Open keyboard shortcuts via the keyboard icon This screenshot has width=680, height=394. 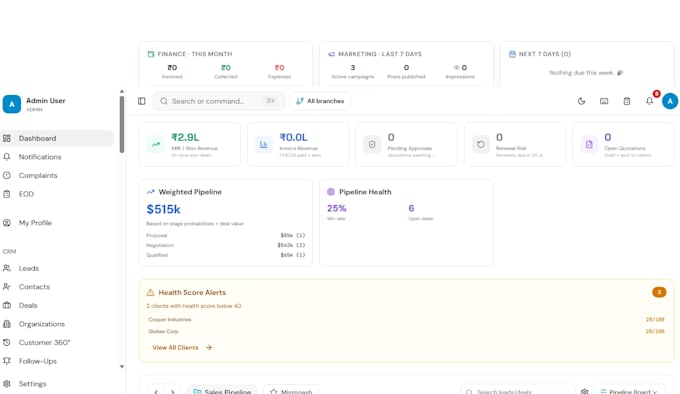[604, 101]
